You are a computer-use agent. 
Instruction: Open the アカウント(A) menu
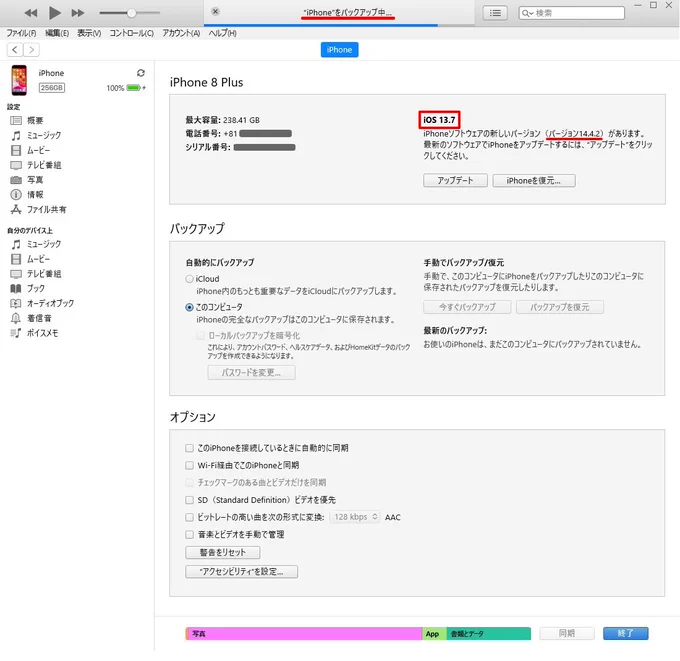[x=181, y=33]
